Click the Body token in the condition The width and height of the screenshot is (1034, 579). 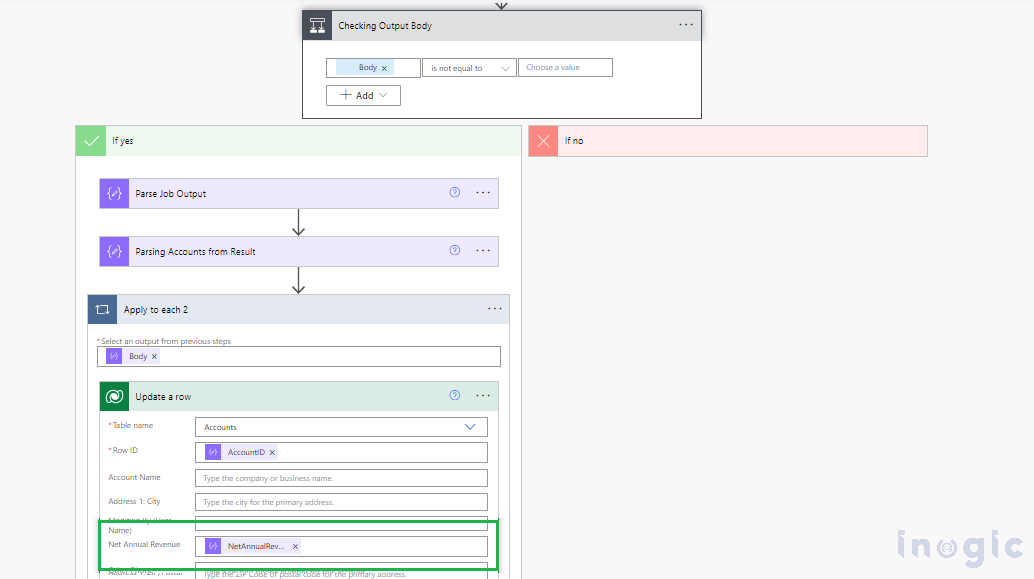point(367,67)
